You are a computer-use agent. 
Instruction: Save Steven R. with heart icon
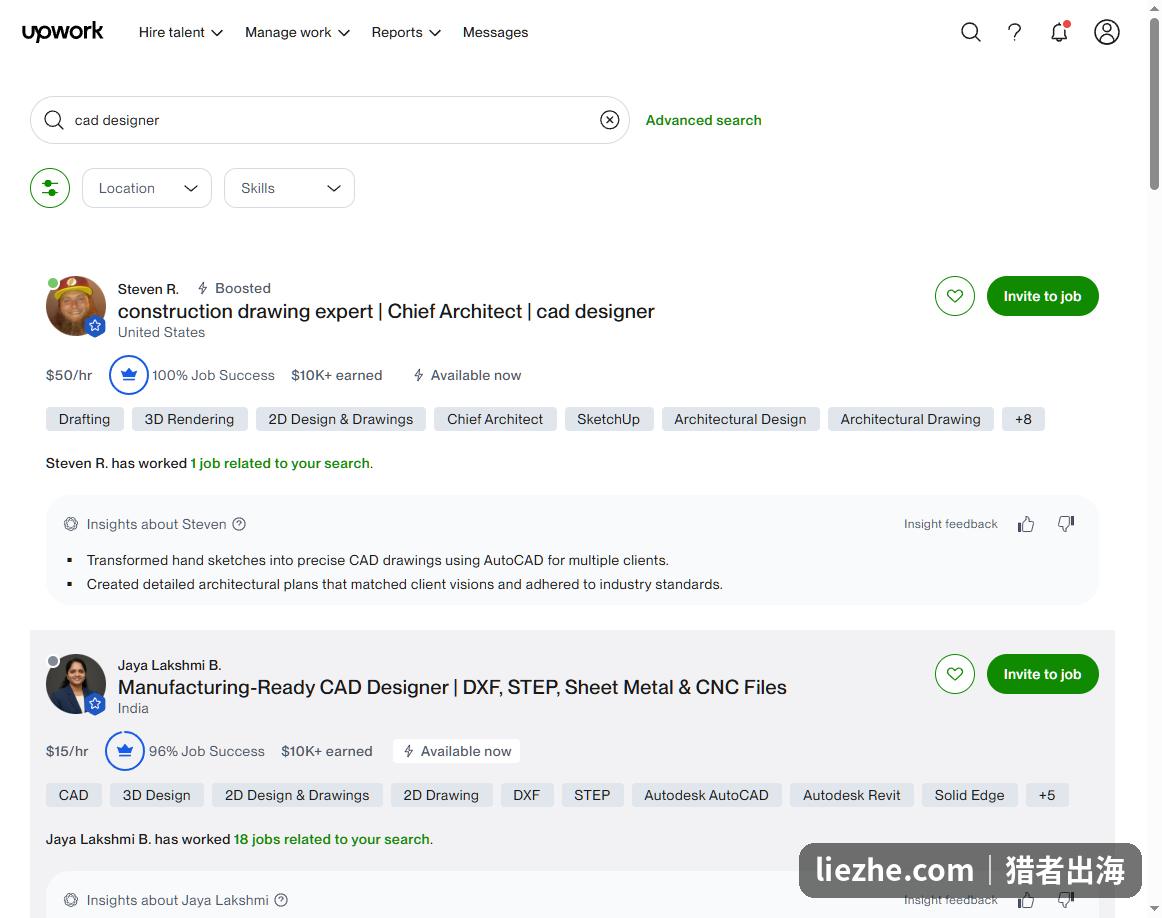[954, 296]
